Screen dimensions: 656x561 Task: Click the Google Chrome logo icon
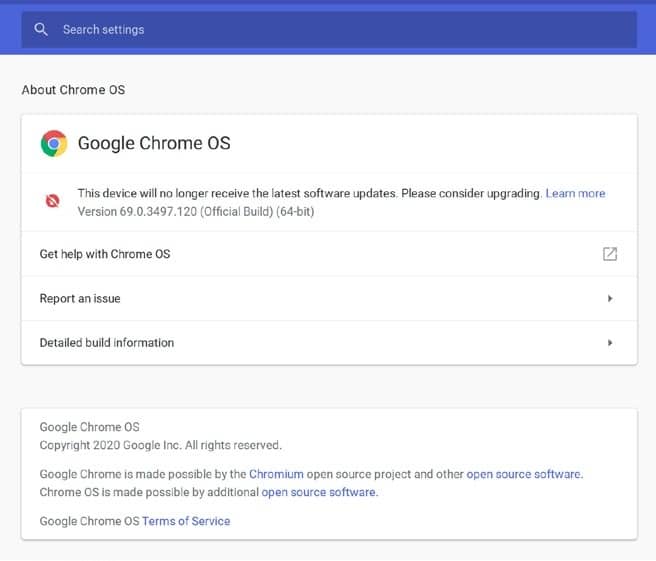point(54,143)
